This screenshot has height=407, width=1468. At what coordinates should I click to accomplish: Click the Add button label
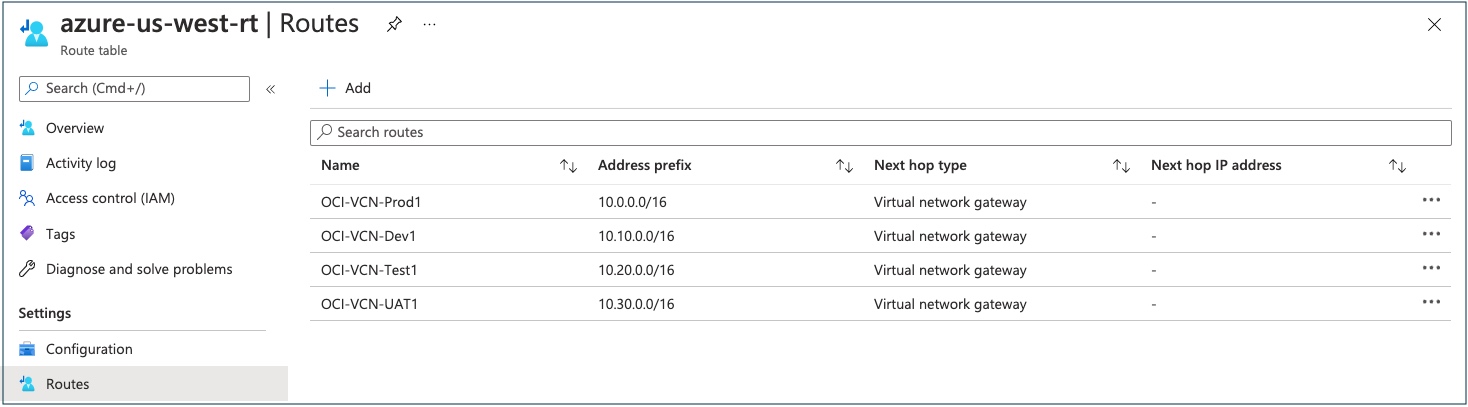pyautogui.click(x=357, y=88)
